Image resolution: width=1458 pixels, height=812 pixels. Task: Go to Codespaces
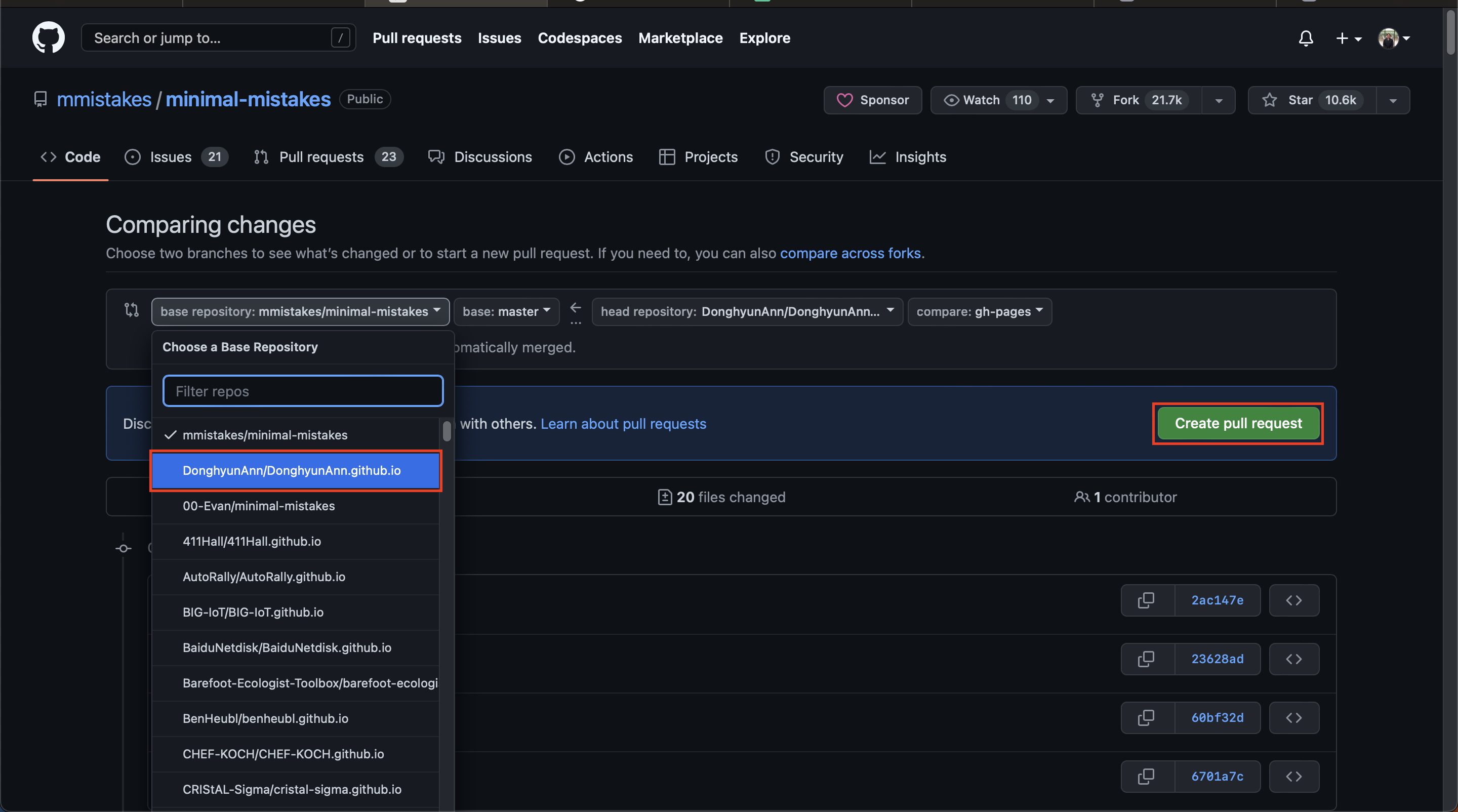pos(580,38)
